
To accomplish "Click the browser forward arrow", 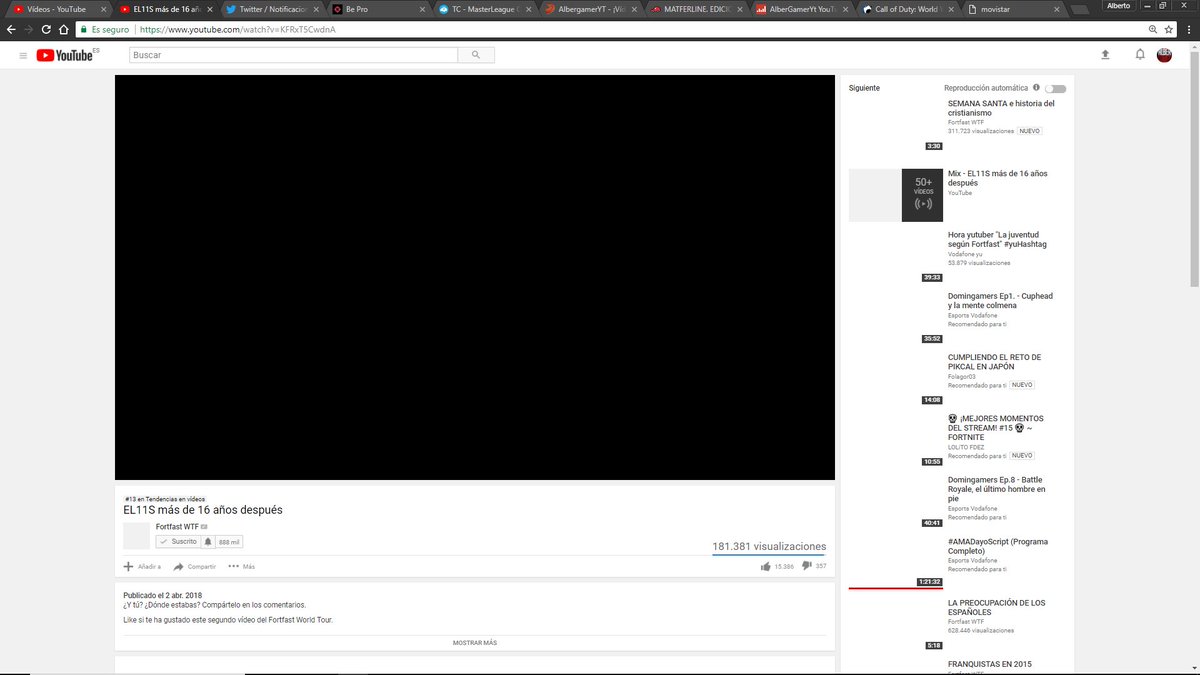I will click(28, 29).
